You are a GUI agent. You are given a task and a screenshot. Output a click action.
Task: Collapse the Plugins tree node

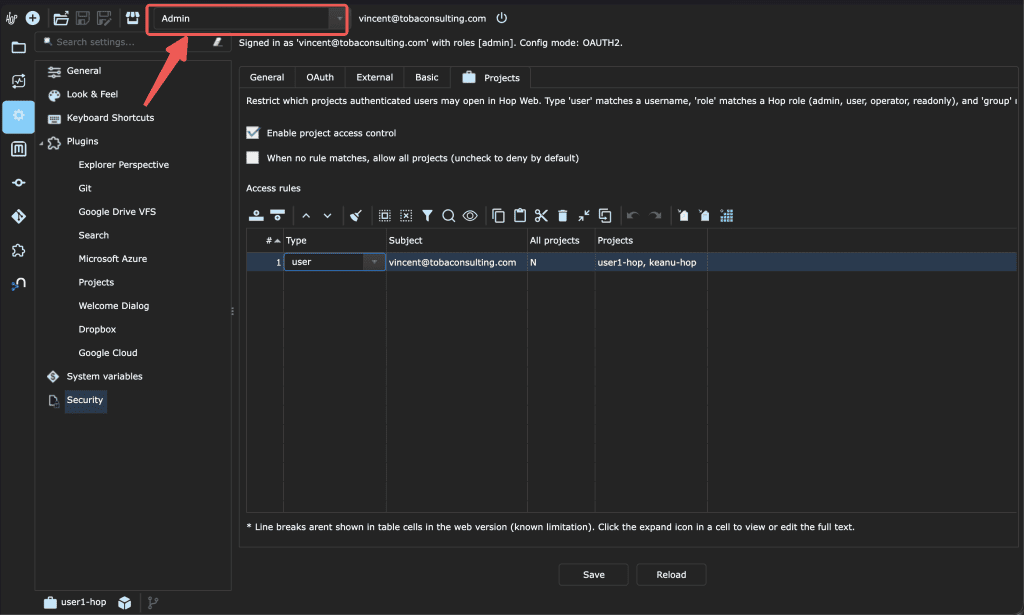[x=41, y=142]
